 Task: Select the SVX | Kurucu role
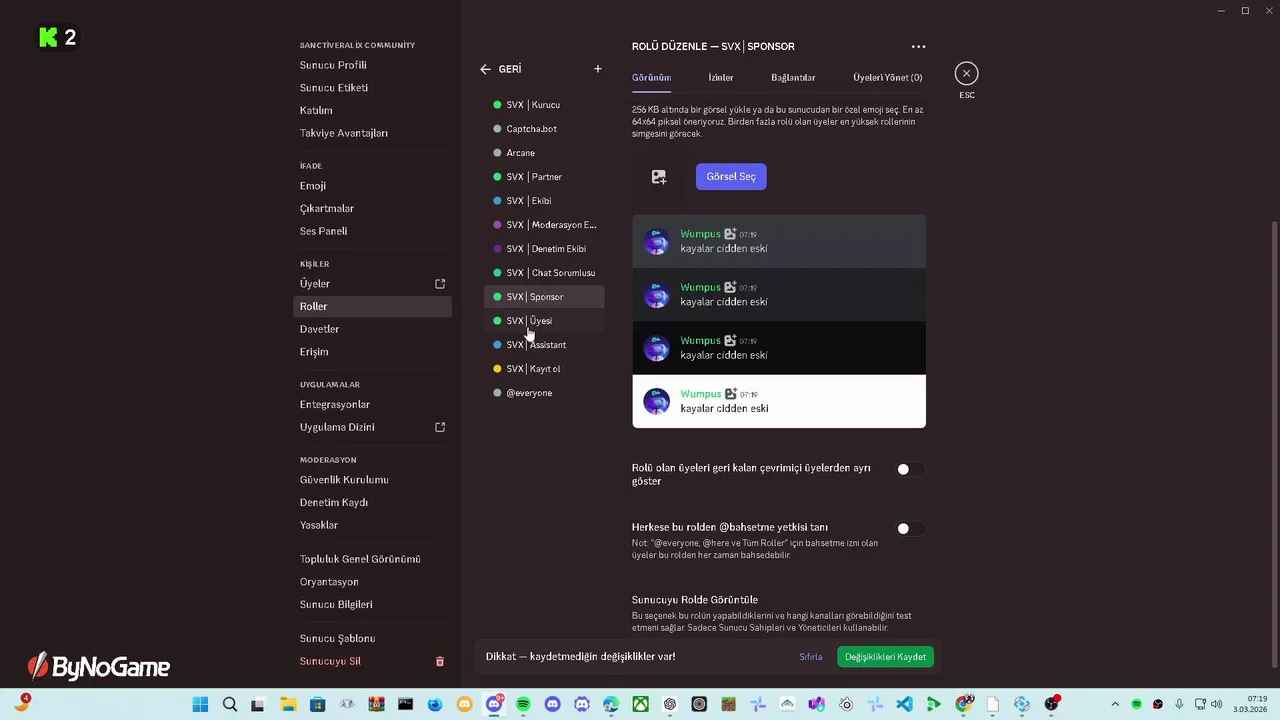coord(544,105)
